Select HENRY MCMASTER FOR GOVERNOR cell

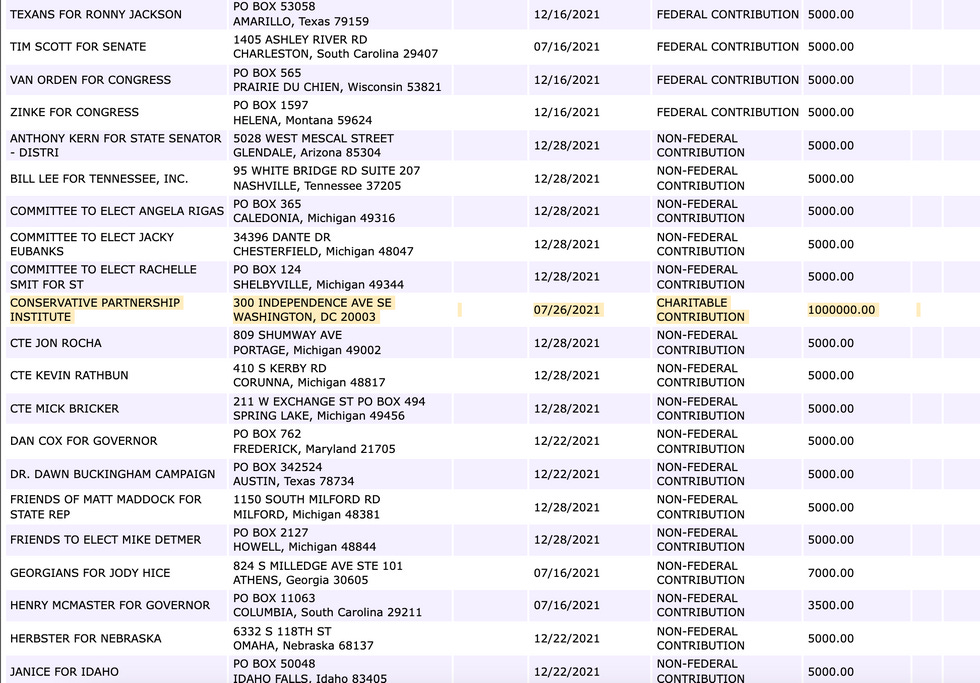click(x=110, y=606)
